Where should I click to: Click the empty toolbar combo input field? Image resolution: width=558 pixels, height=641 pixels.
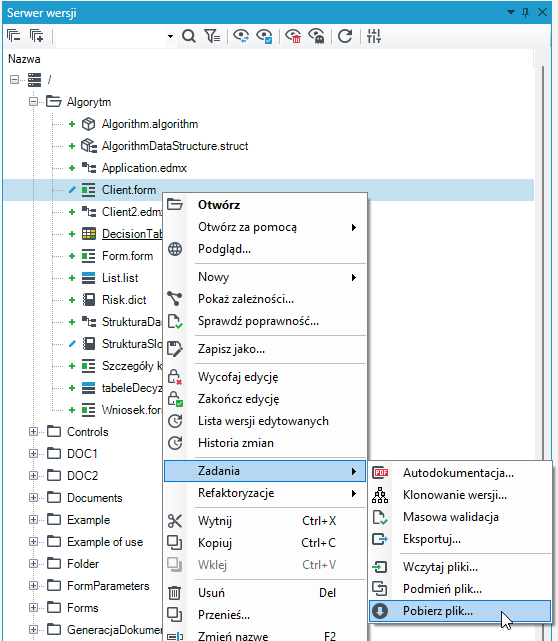(111, 36)
